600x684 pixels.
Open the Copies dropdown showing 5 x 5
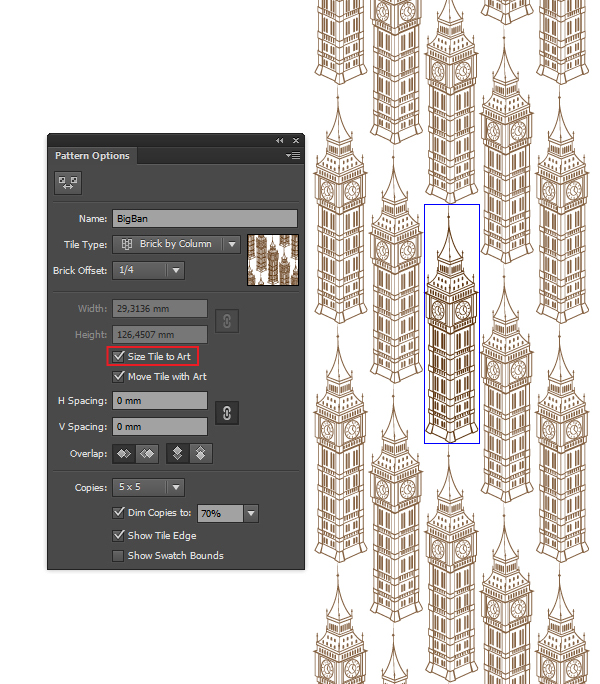pos(148,487)
